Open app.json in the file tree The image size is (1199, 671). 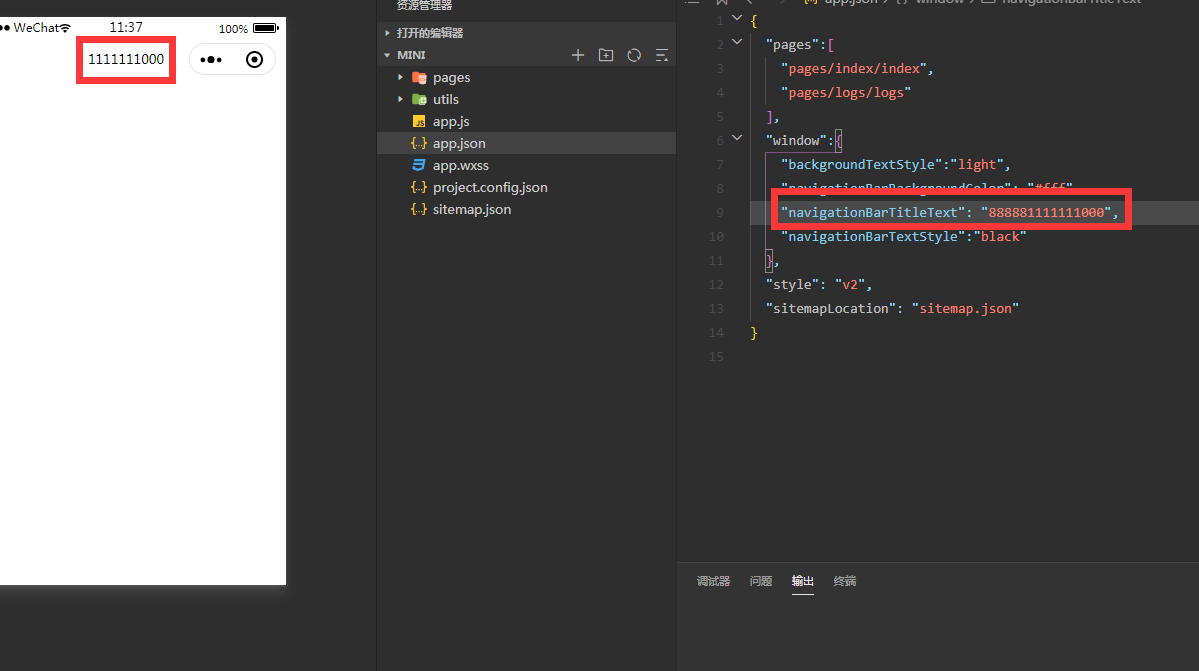[526, 143]
